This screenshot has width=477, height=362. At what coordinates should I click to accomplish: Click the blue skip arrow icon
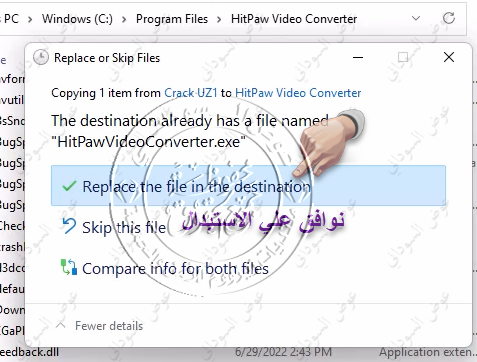click(69, 226)
